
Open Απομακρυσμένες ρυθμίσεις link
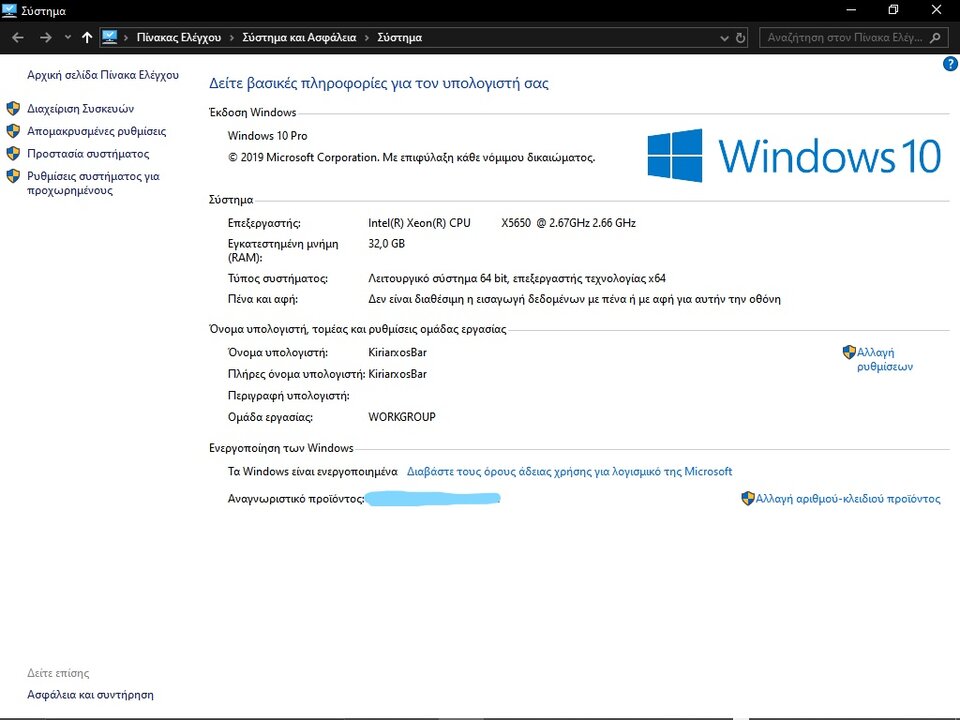[x=96, y=132]
